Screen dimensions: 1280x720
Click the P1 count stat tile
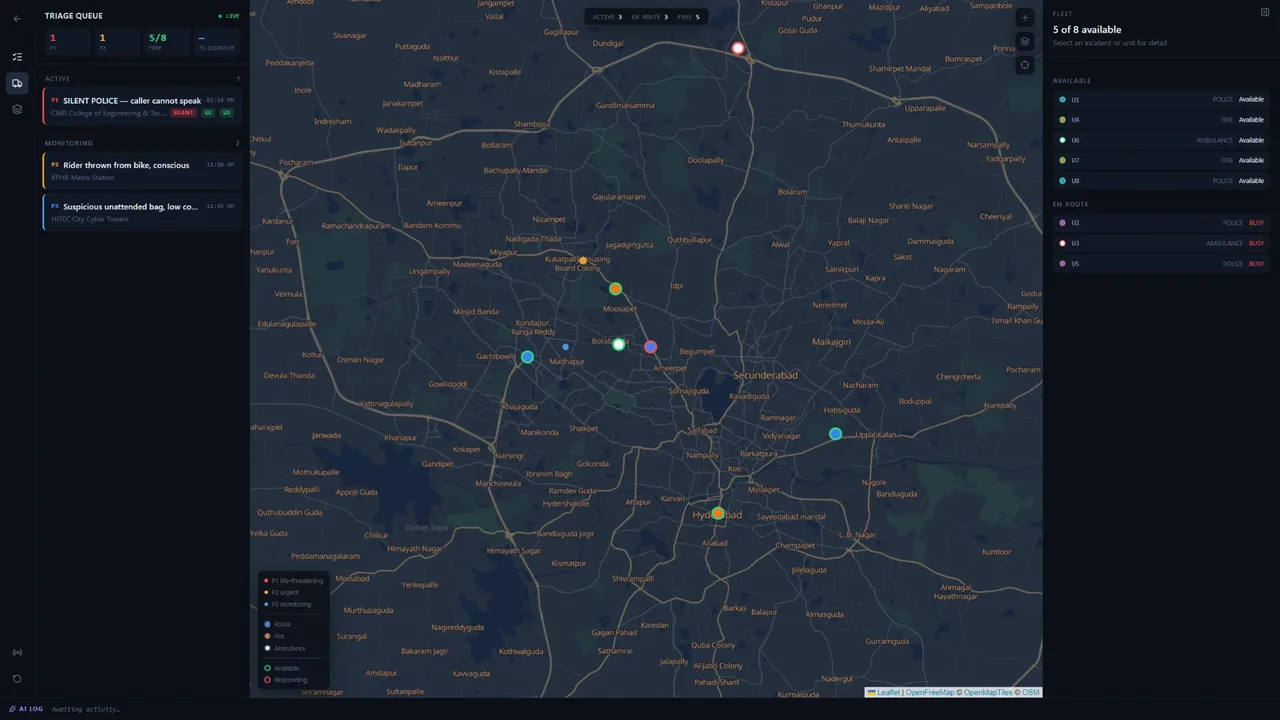point(67,42)
